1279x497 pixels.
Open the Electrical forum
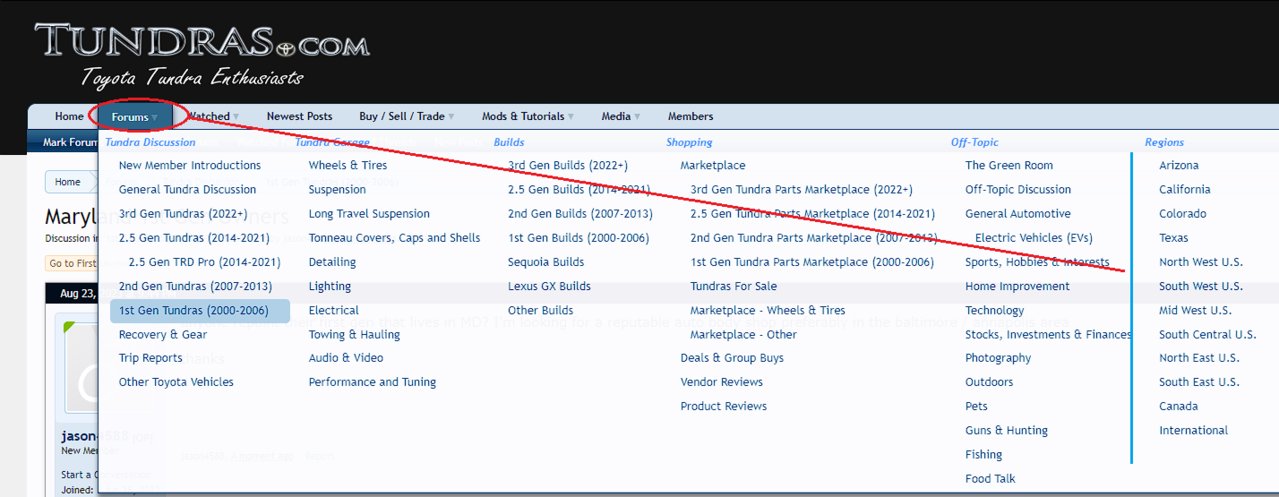click(x=334, y=311)
